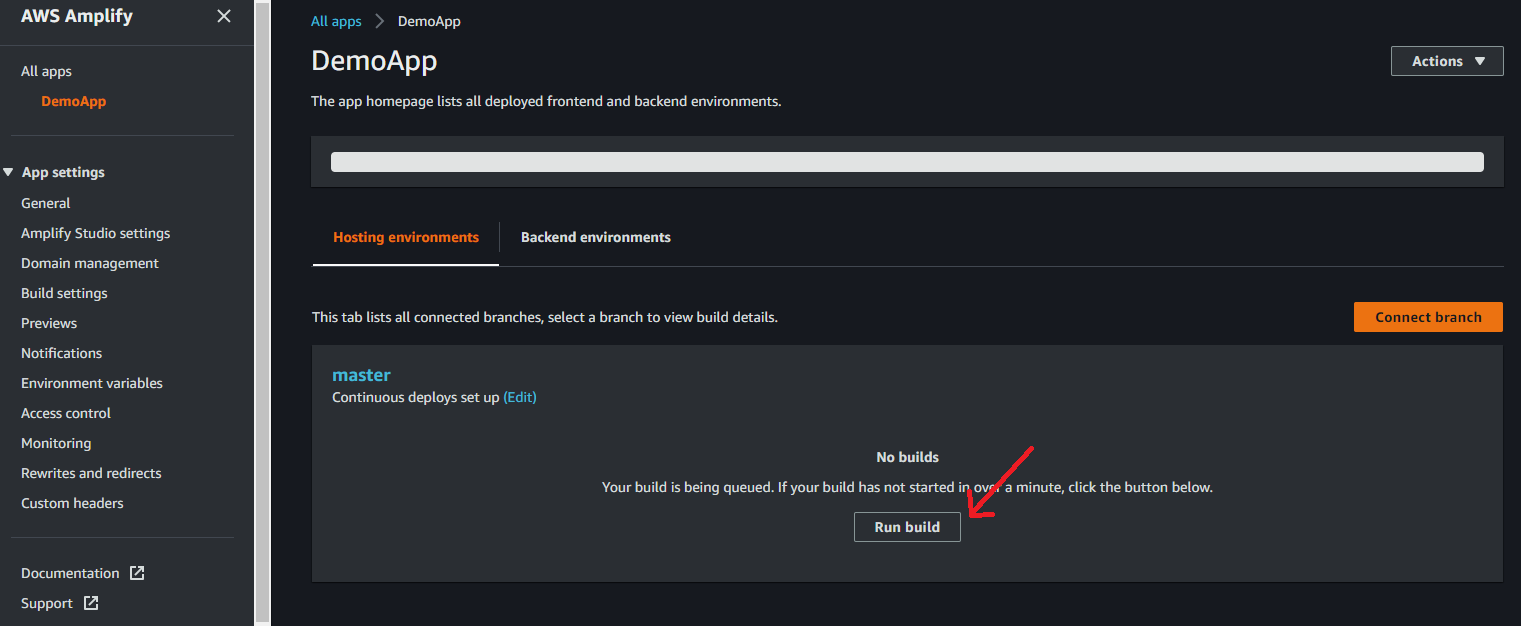Open the master branch link
The width and height of the screenshot is (1521, 626).
pyautogui.click(x=361, y=375)
